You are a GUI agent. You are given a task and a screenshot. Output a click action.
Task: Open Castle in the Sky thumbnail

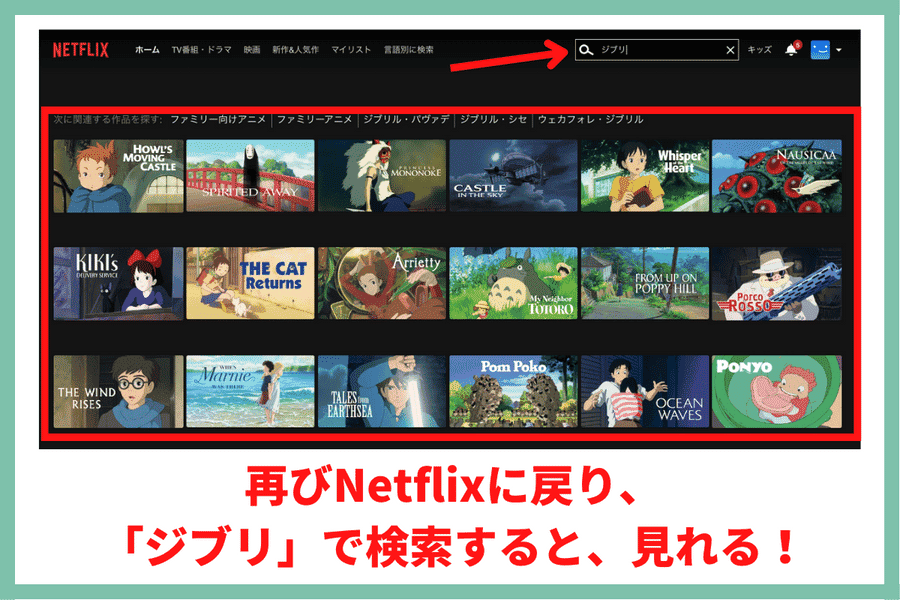tap(513, 176)
